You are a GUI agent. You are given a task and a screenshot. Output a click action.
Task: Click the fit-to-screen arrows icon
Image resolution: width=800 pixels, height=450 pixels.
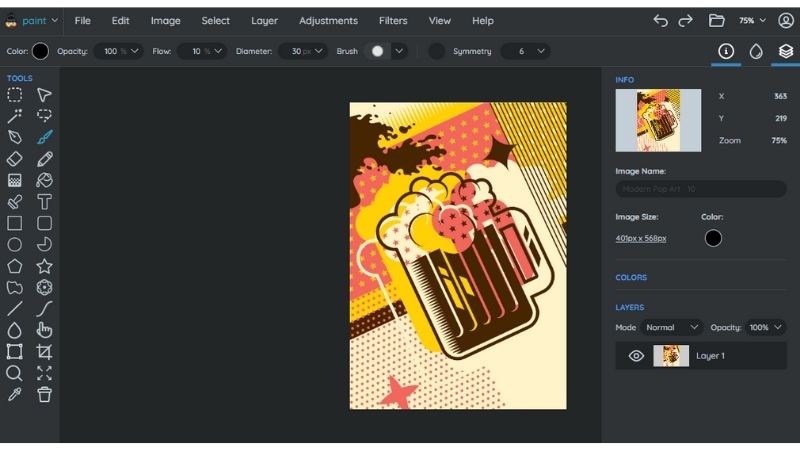pyautogui.click(x=44, y=373)
